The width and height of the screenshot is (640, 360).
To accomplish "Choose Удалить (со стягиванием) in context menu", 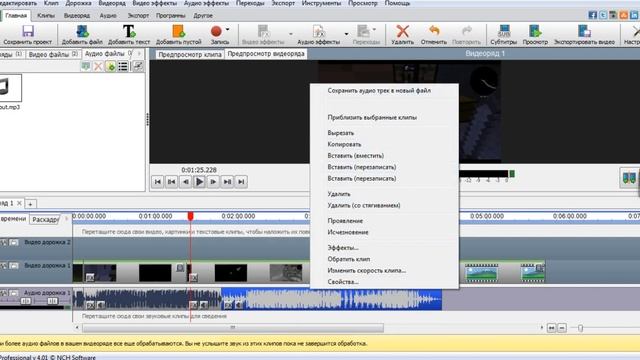I will 364,205.
